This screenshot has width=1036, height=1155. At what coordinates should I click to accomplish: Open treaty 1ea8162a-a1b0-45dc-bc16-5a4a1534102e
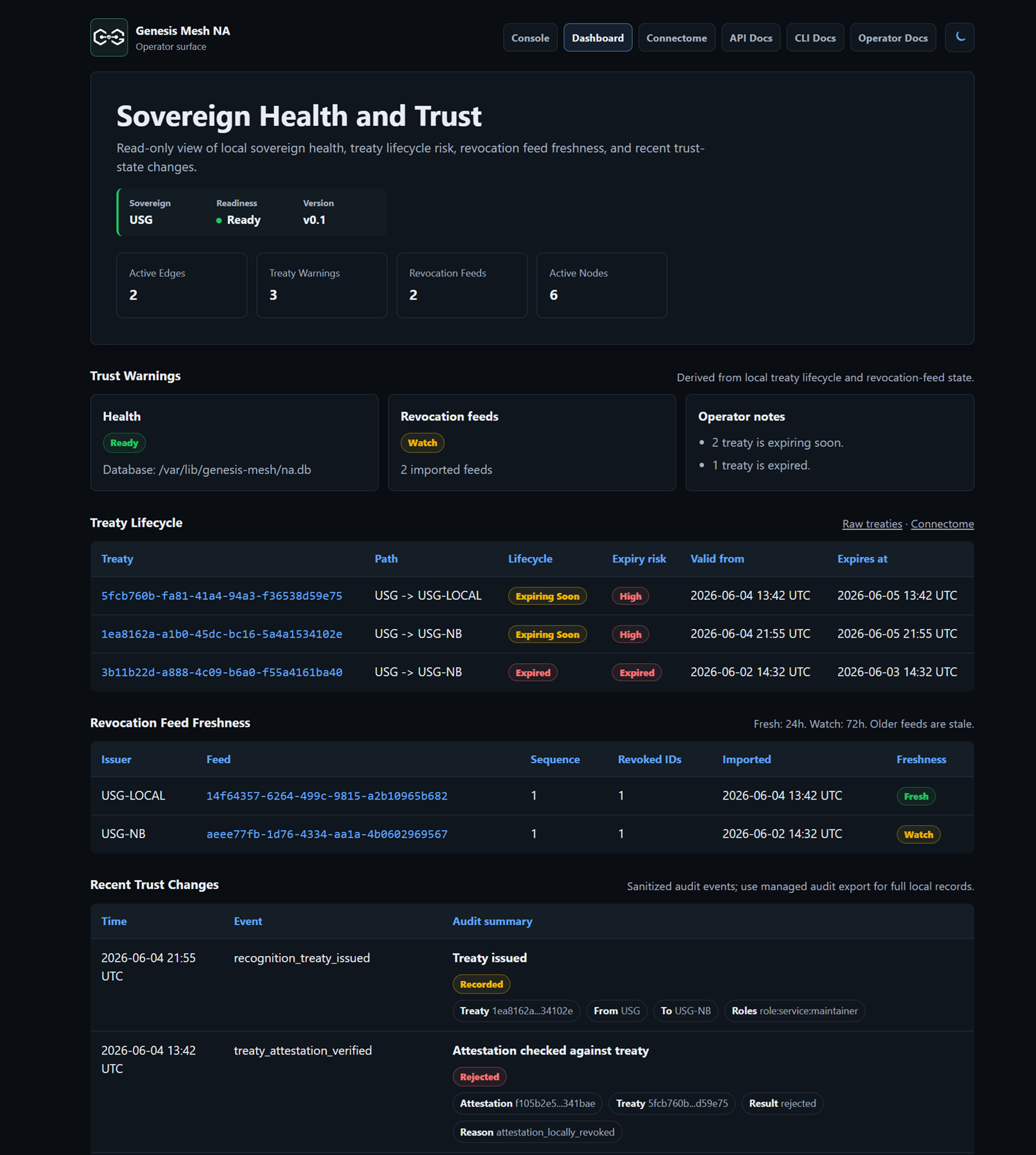click(x=222, y=634)
